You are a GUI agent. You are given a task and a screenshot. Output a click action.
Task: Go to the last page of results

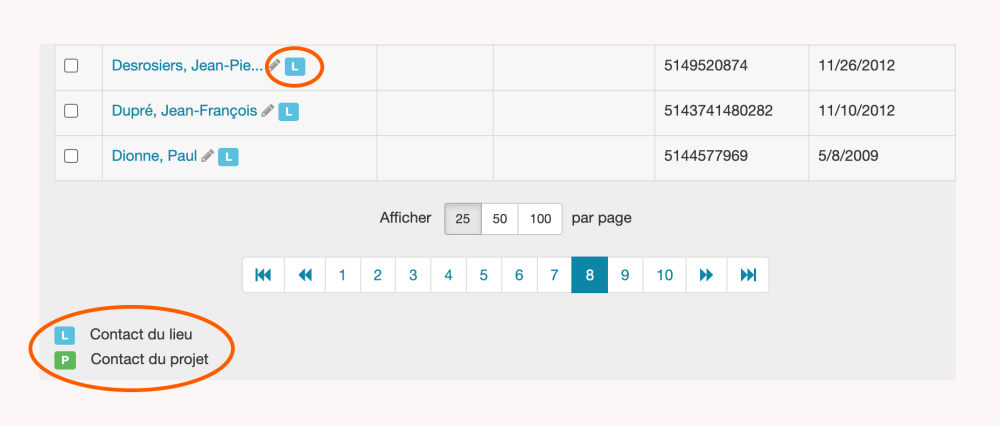click(x=748, y=275)
